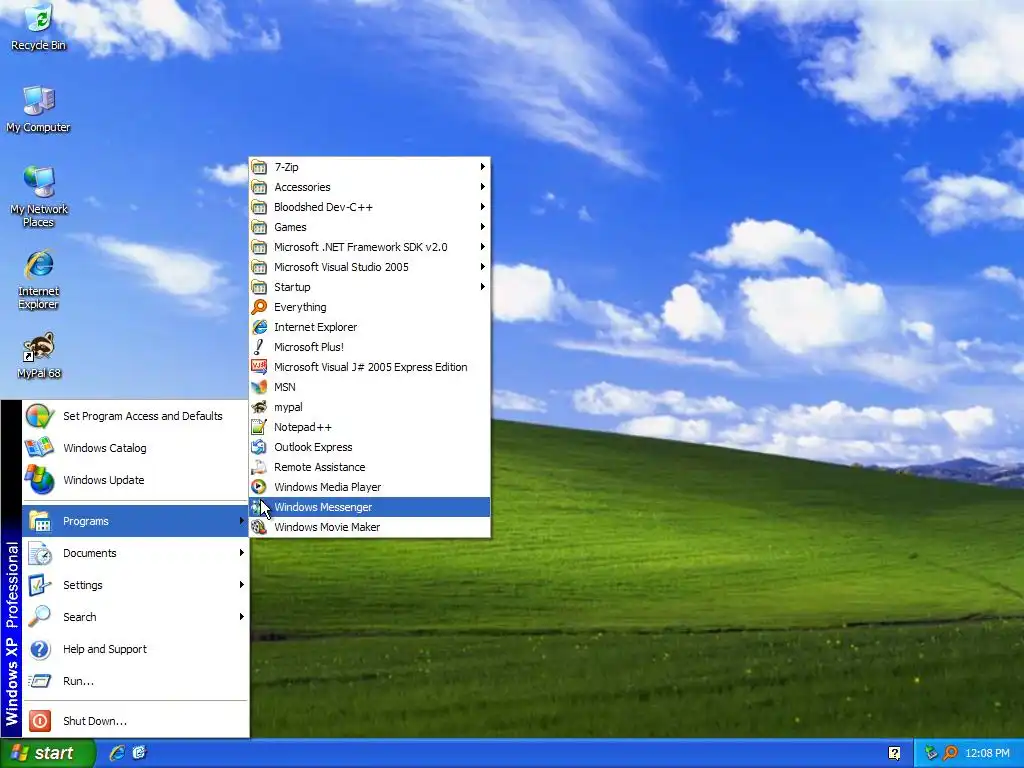Launch Outlook Express from Quick Launch bar
Viewport: 1024px width, 768px height.
coord(139,753)
